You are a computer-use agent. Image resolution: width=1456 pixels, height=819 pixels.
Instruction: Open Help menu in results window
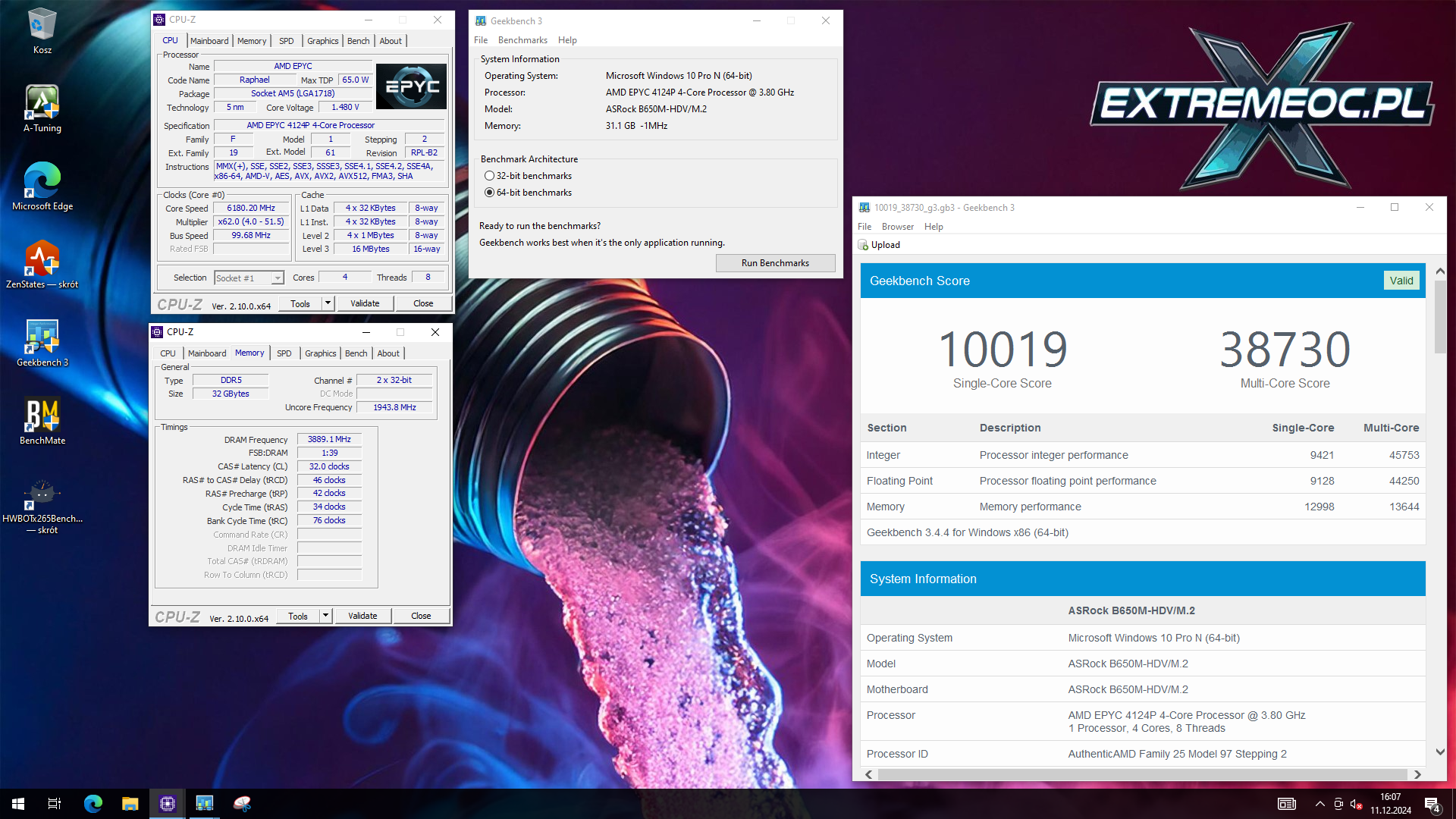pos(934,227)
